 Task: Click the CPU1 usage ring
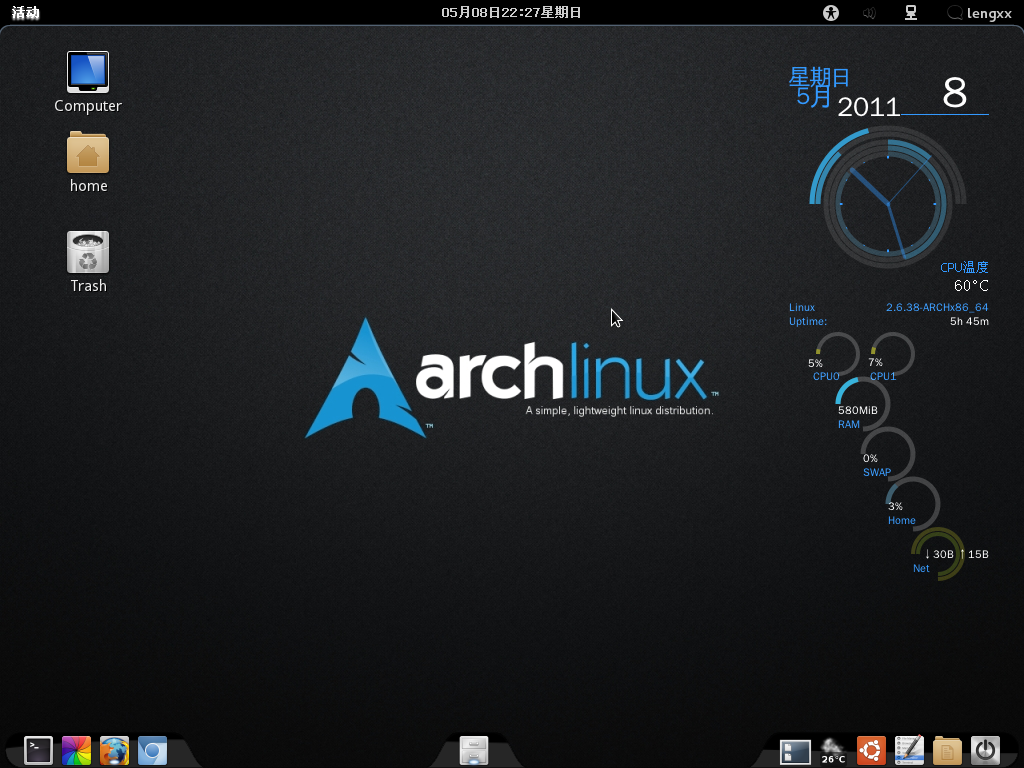click(x=892, y=355)
